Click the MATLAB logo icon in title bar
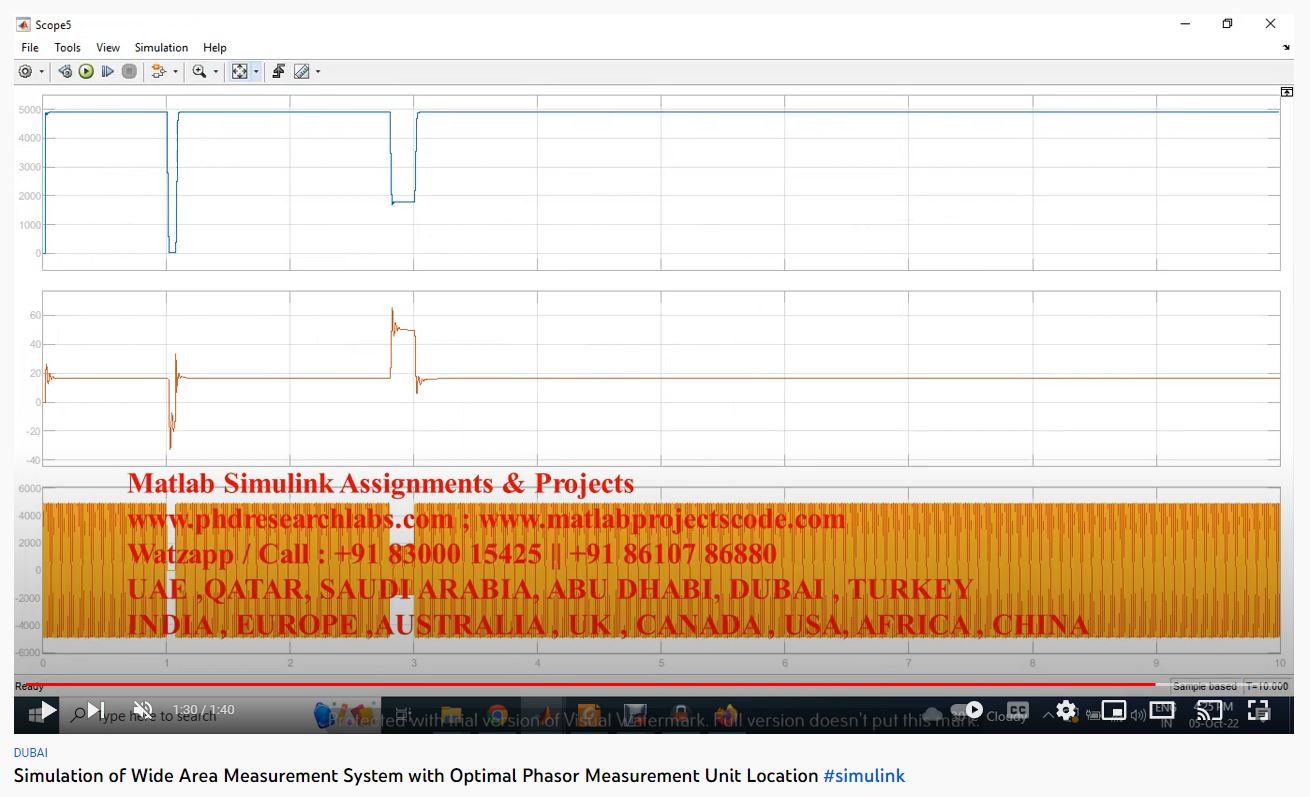 click(23, 24)
